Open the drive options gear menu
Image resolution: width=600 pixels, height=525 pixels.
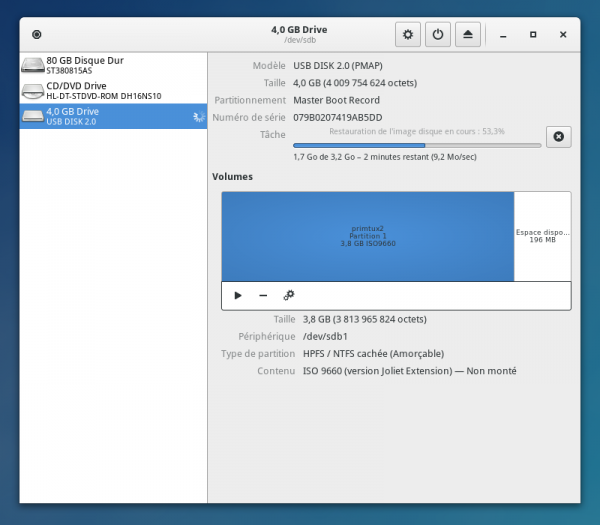(x=407, y=34)
